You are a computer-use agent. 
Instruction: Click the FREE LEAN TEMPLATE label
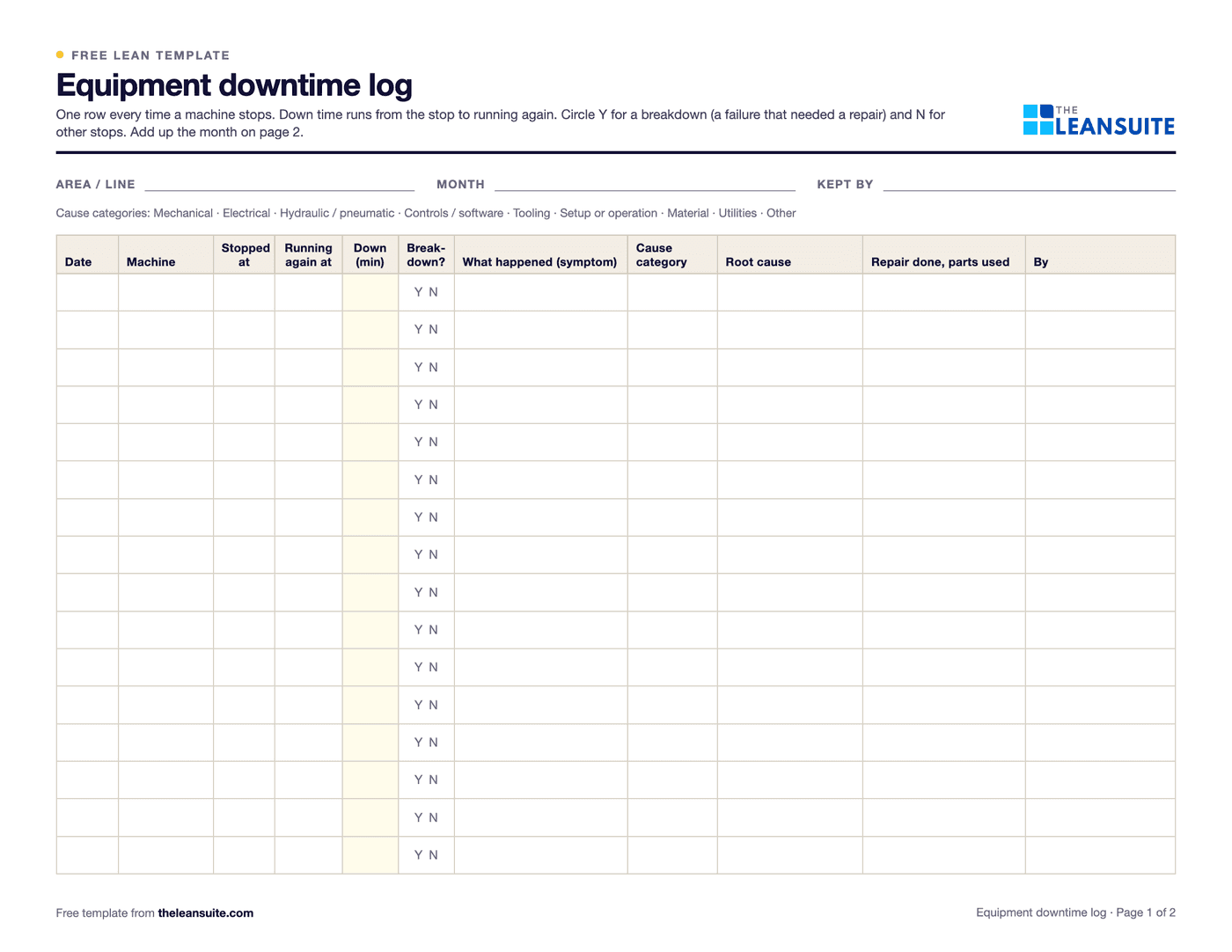click(x=150, y=55)
